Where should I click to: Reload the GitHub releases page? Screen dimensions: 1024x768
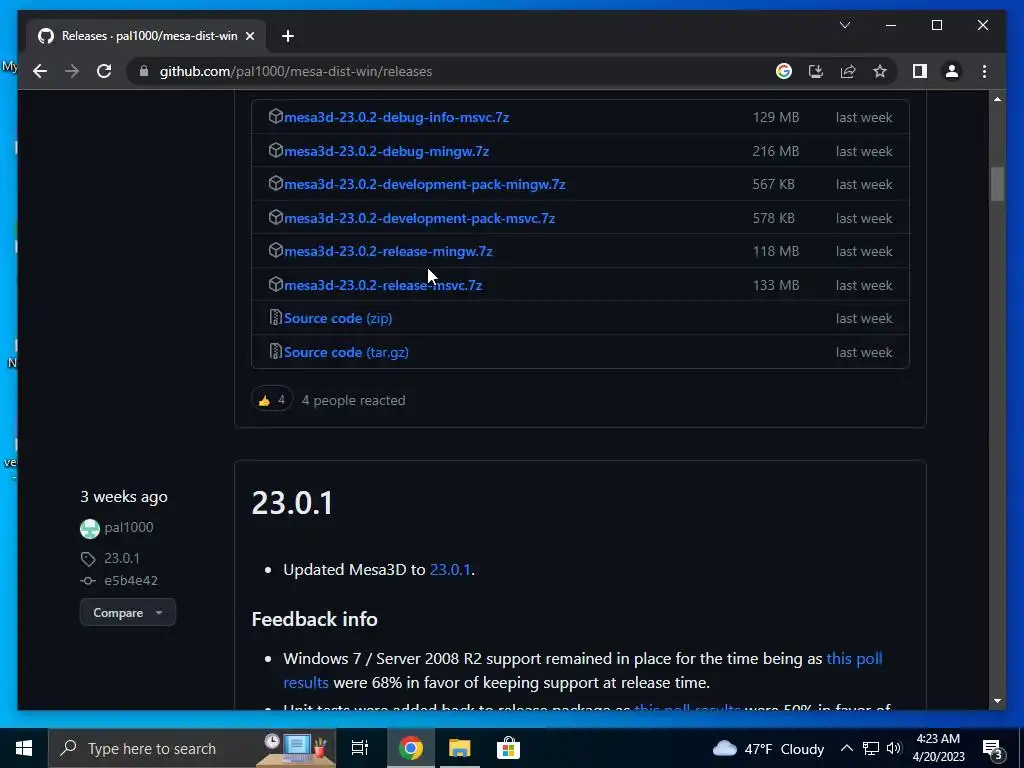coord(104,71)
